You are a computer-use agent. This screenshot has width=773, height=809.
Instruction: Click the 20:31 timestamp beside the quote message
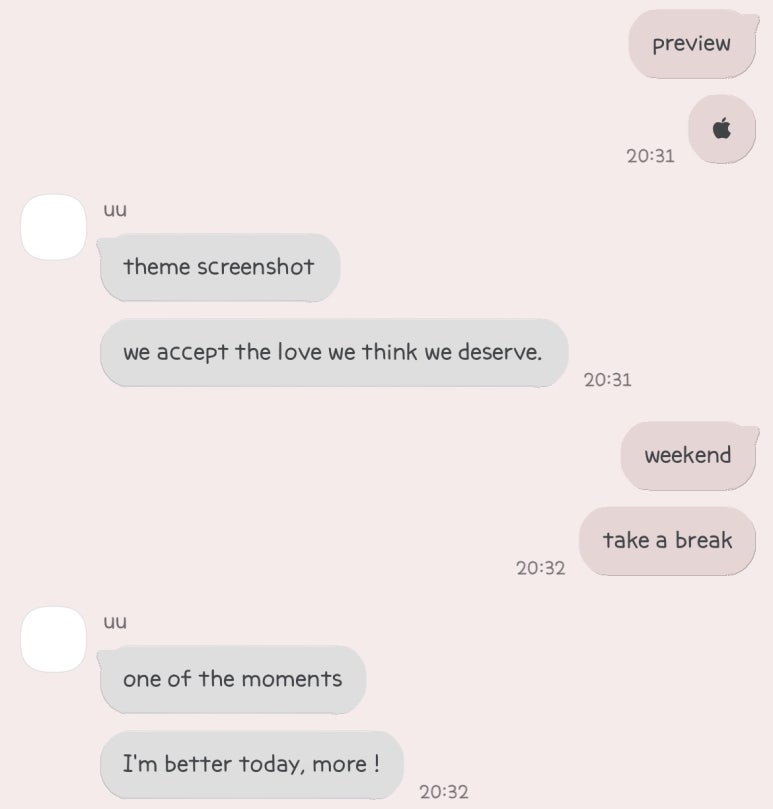607,380
